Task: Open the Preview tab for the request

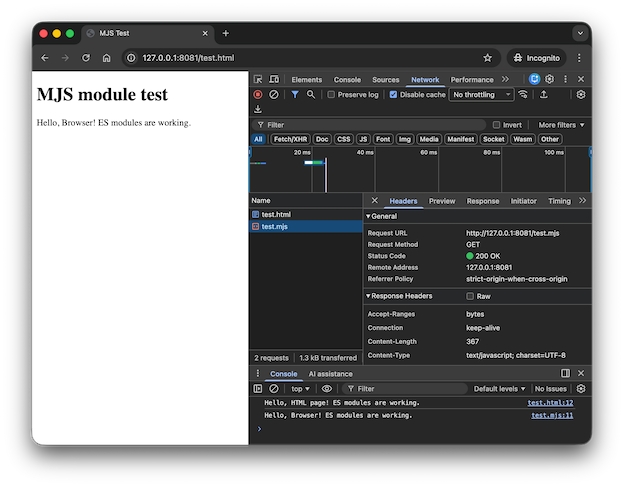Action: point(441,201)
